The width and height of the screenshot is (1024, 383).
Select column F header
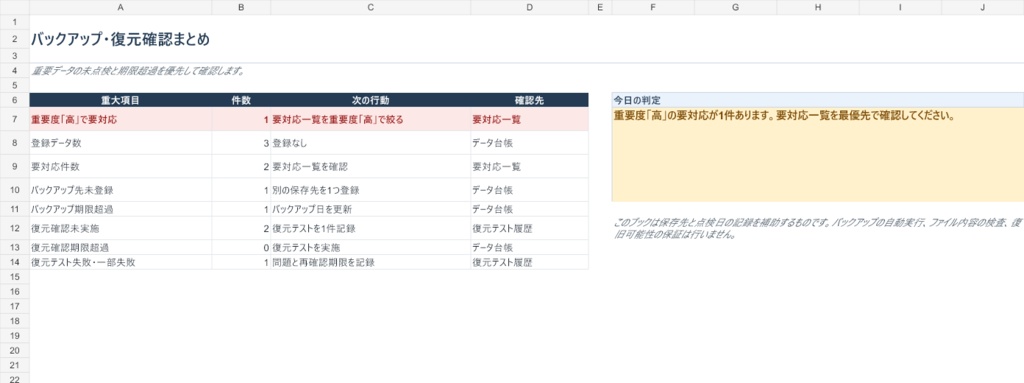click(653, 7)
